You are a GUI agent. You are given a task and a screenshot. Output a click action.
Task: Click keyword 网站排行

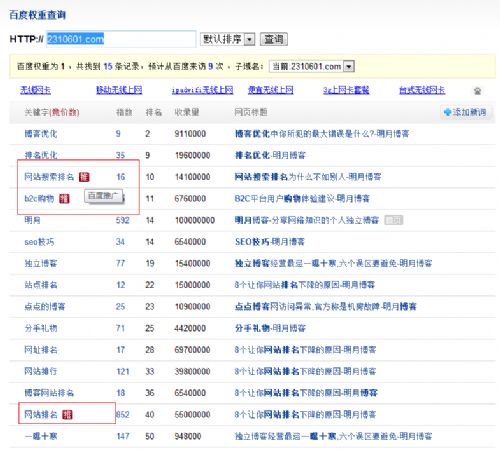click(x=41, y=371)
